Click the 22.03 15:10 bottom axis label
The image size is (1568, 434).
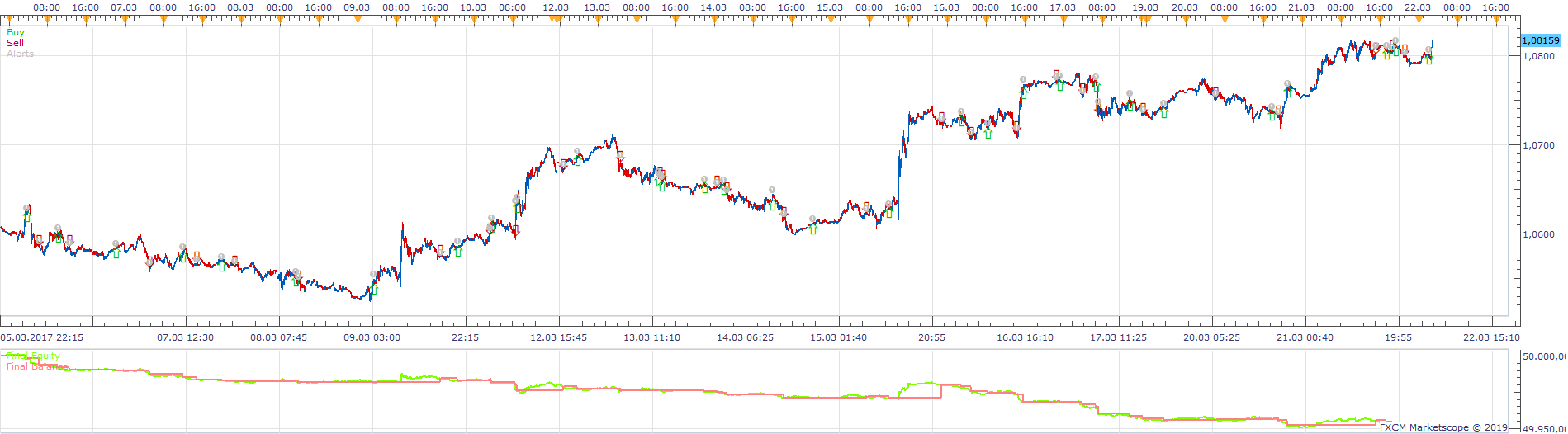[1492, 337]
